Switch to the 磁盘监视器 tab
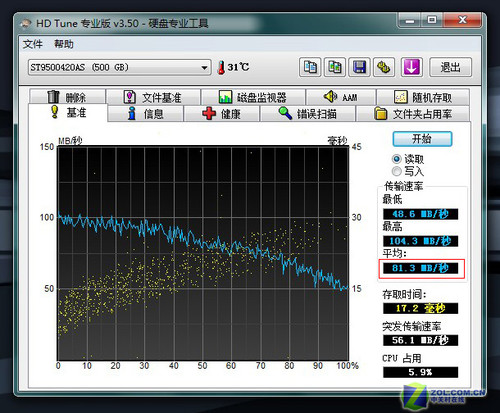 click(253, 97)
